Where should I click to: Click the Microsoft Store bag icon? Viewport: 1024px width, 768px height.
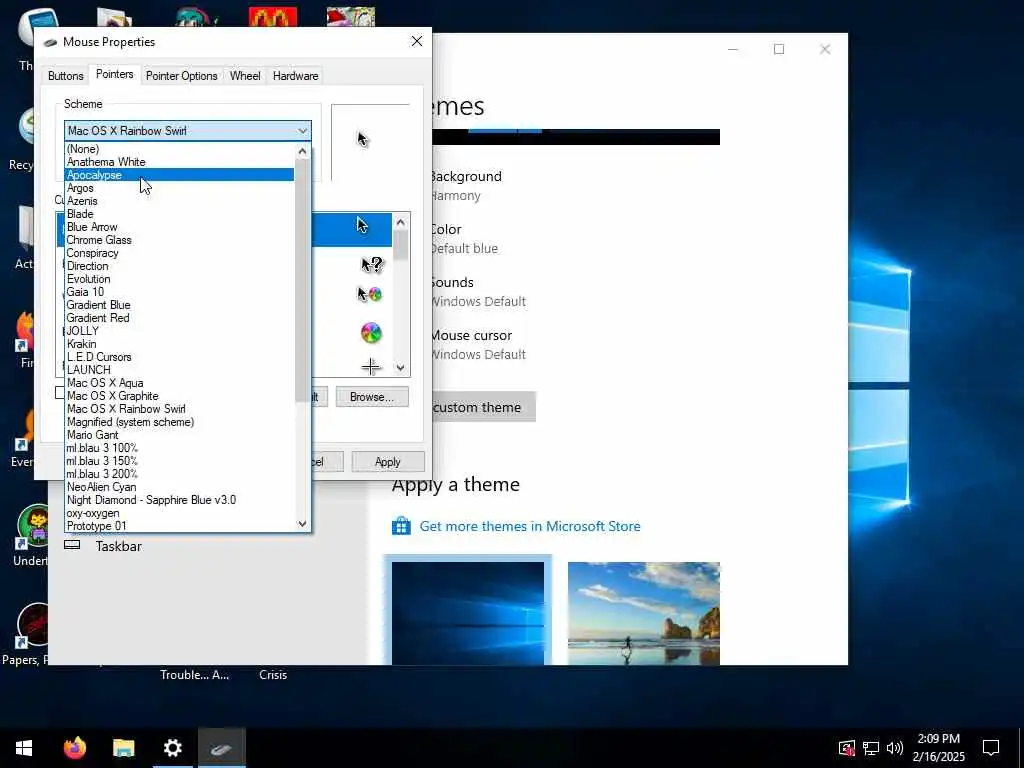(401, 526)
